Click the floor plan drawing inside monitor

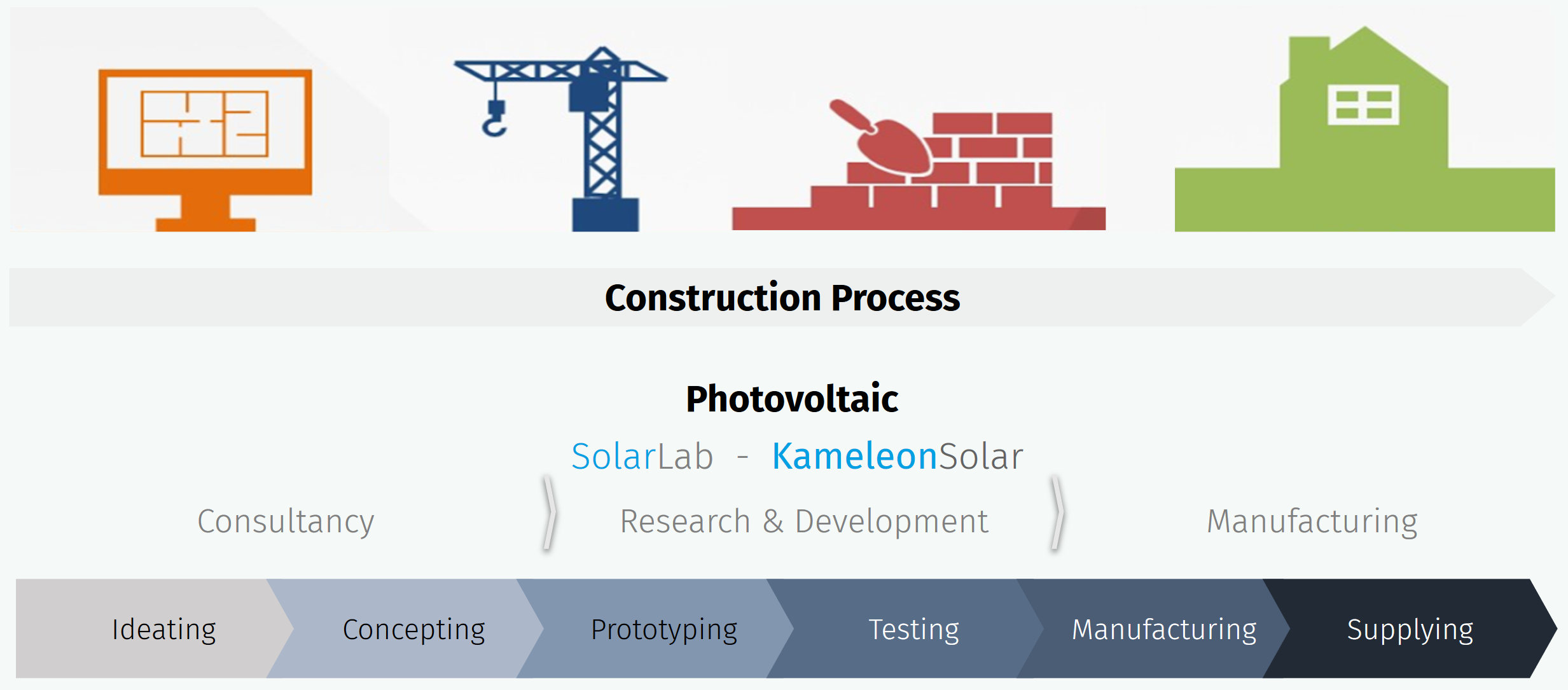tap(204, 123)
